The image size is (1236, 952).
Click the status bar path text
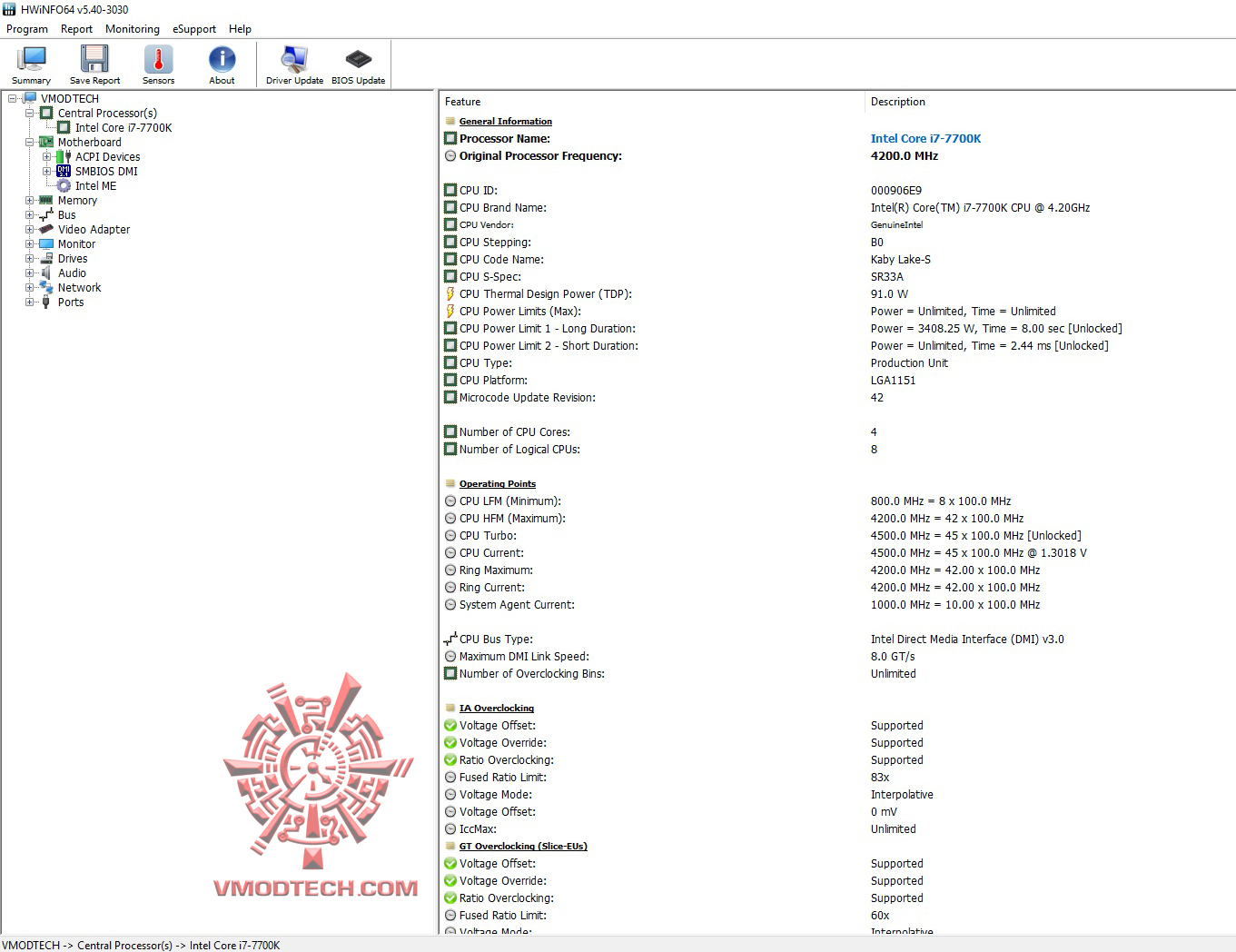(141, 945)
